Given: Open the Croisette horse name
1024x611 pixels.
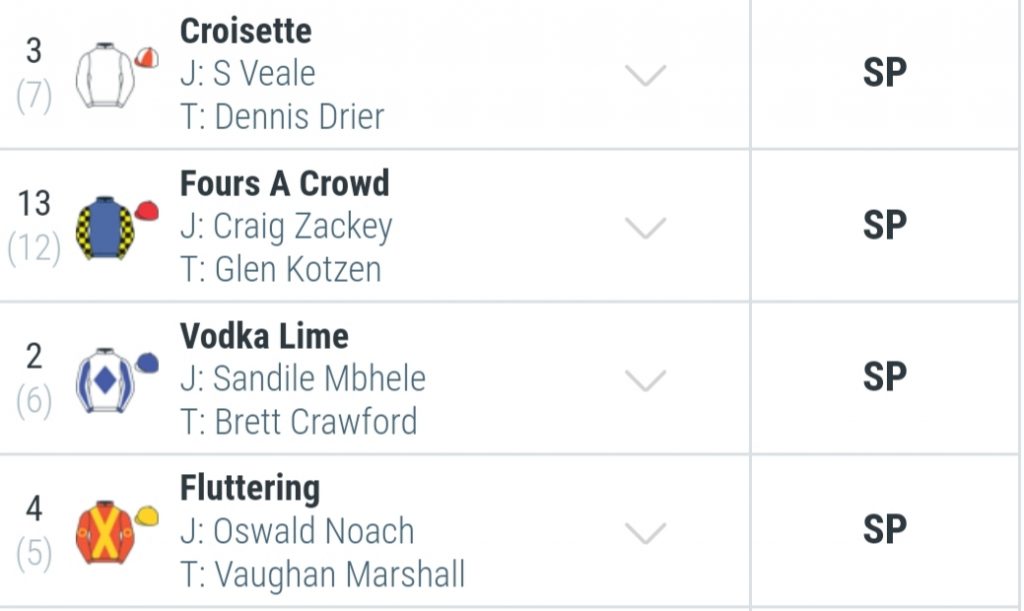Looking at the screenshot, I should (246, 31).
